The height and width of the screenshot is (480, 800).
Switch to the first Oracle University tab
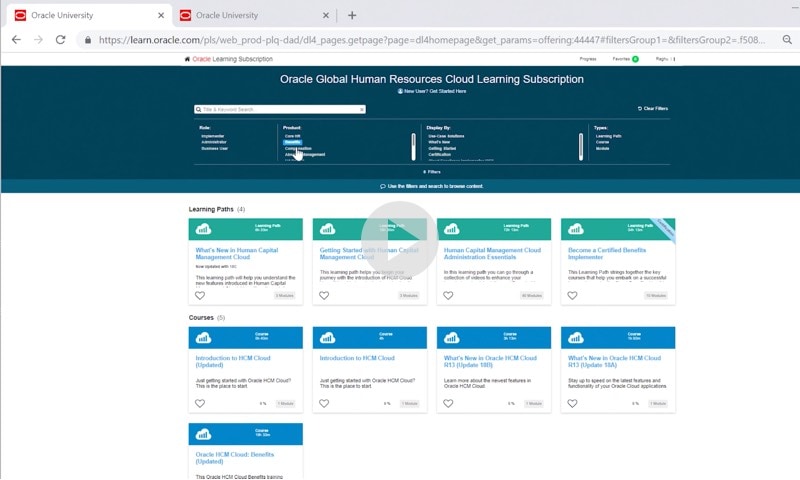tap(90, 15)
